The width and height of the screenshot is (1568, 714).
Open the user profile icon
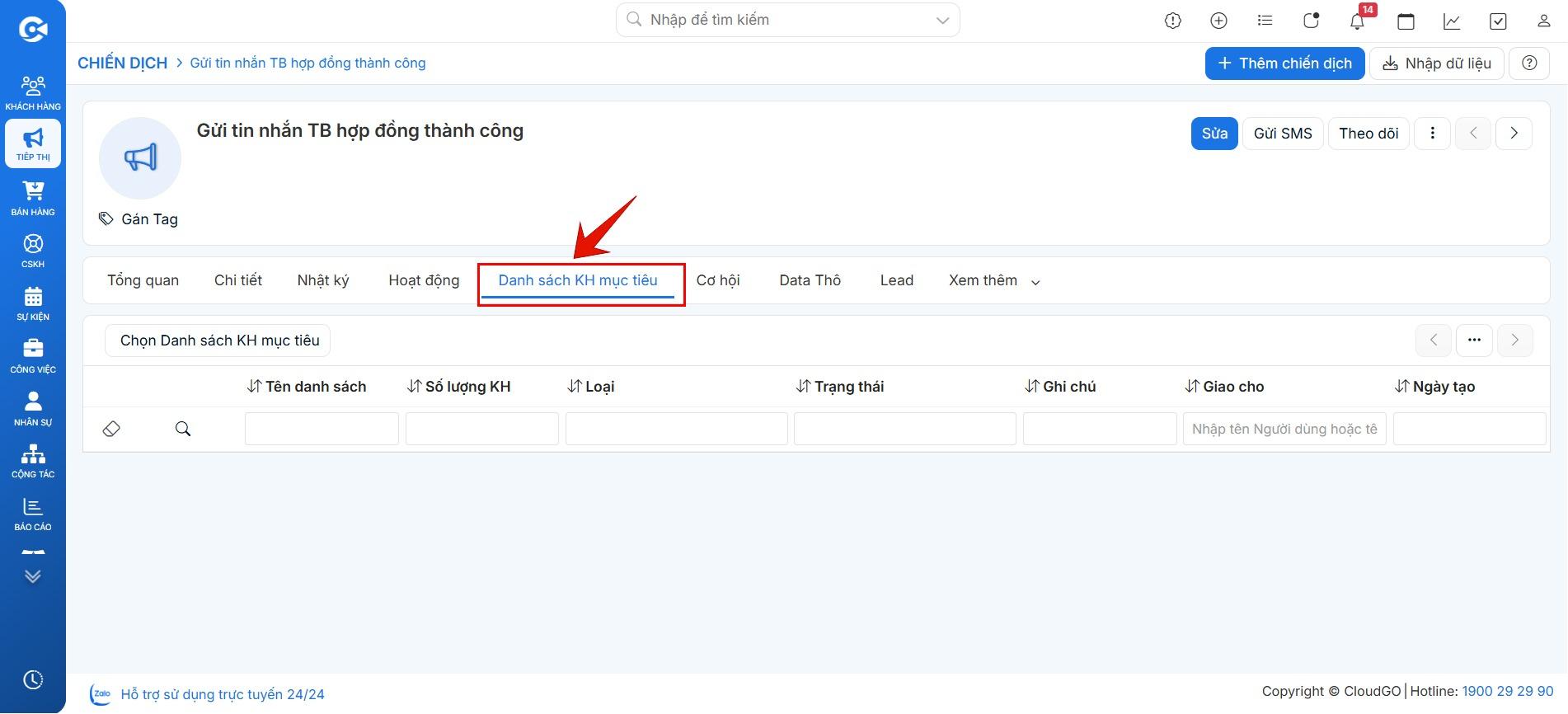(x=1544, y=21)
